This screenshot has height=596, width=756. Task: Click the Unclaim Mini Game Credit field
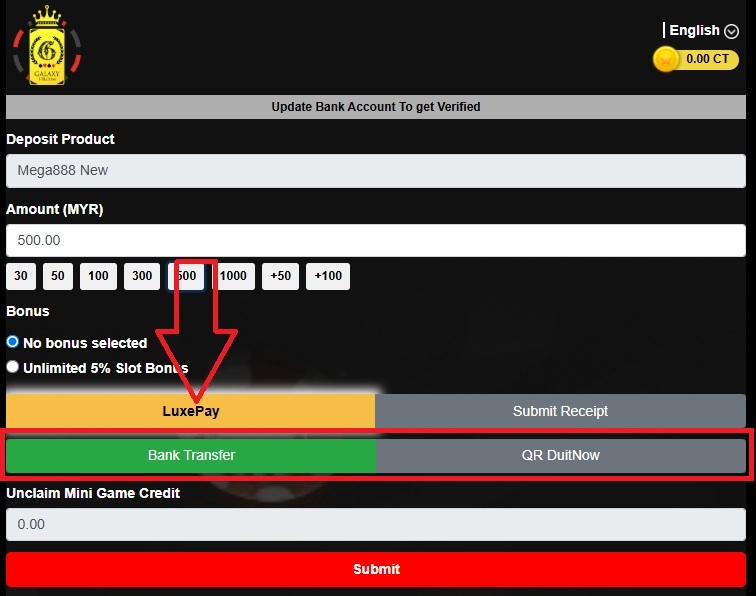pos(376,524)
